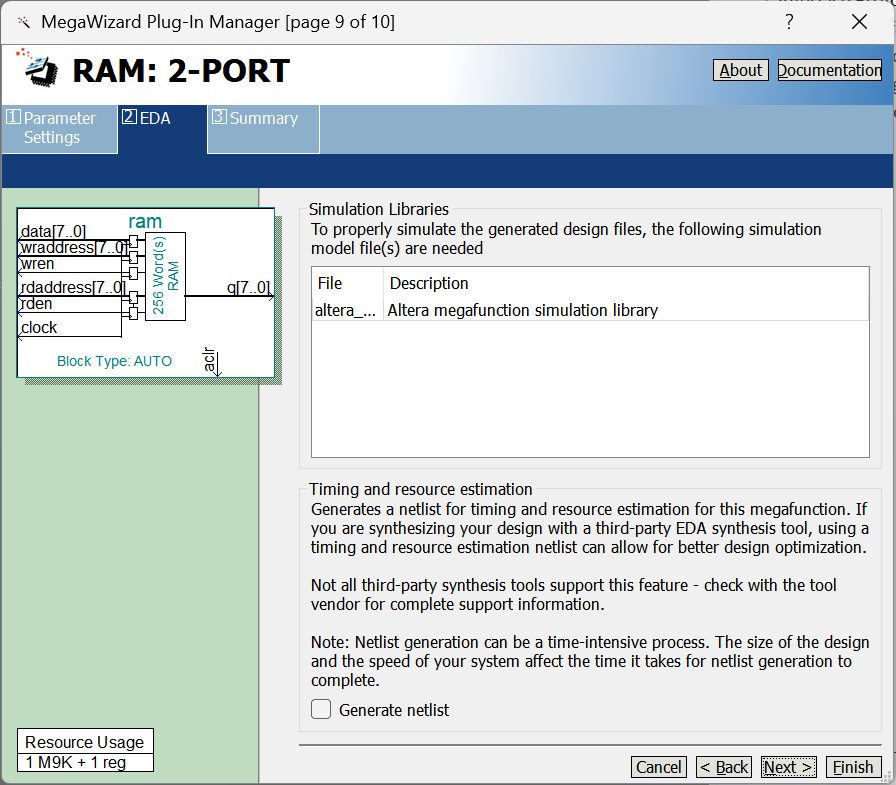Viewport: 896px width, 785px height.
Task: Switch to Parameter Settings tab
Action: click(59, 129)
